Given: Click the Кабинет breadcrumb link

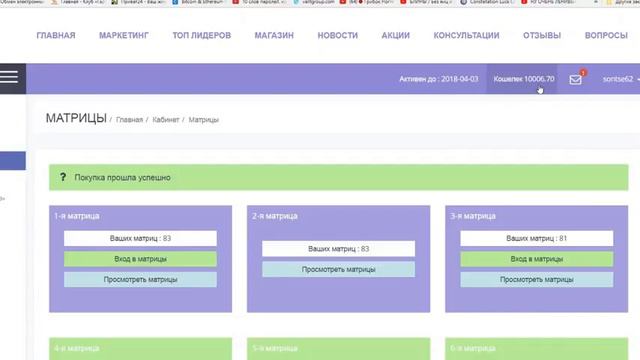Looking at the screenshot, I should click(166, 120).
